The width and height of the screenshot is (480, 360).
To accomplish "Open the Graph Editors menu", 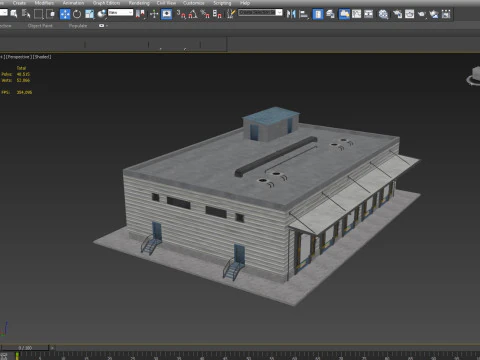I will [106, 3].
